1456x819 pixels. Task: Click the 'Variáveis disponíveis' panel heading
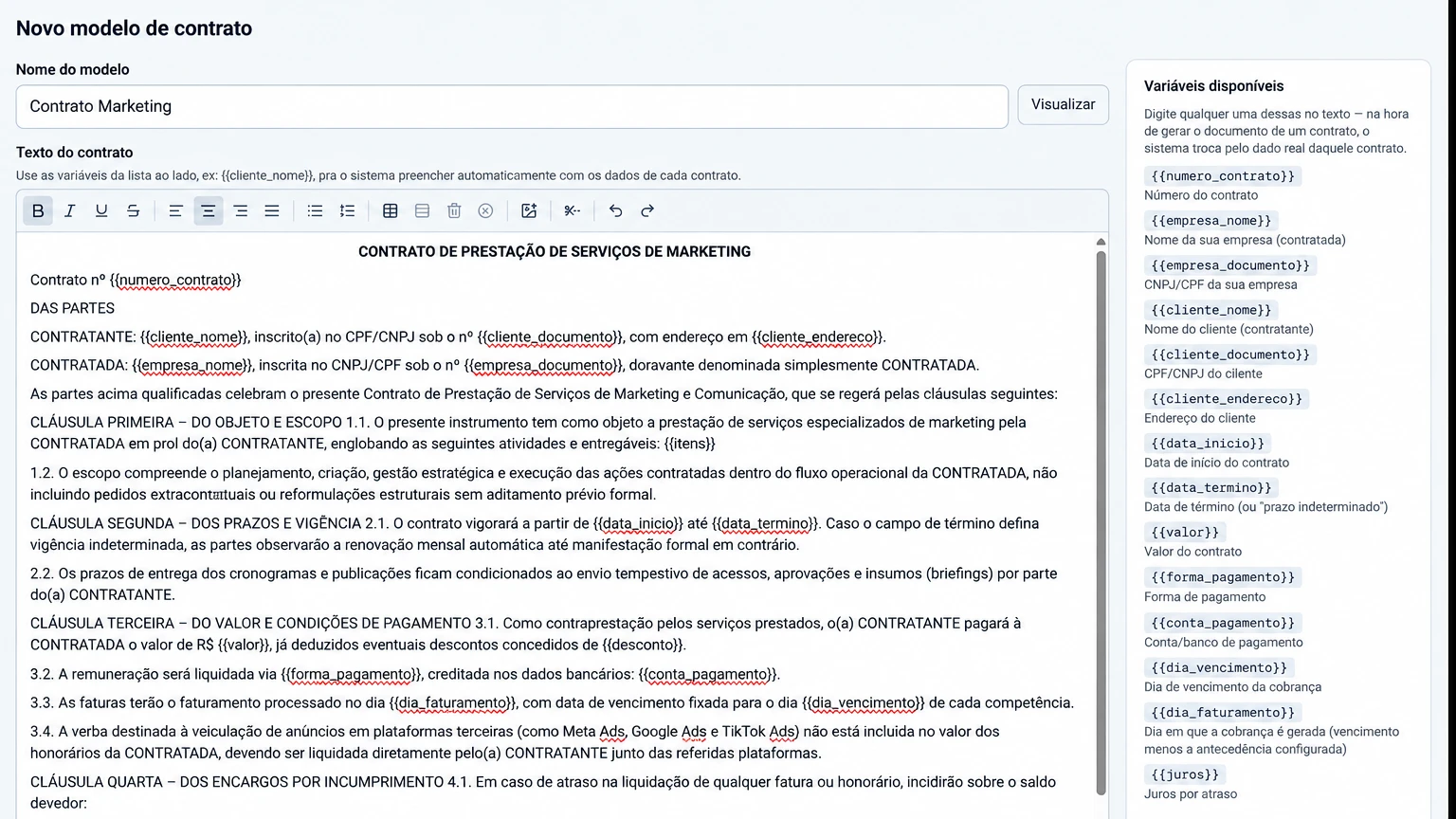[1213, 86]
